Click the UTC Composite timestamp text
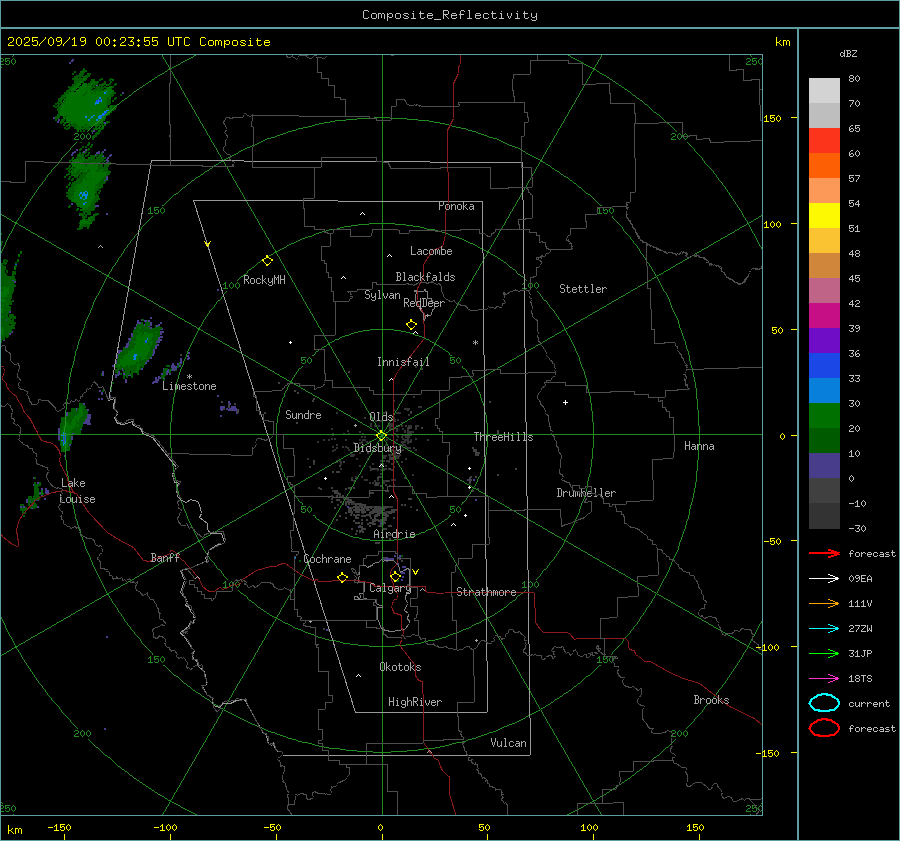 click(x=138, y=42)
